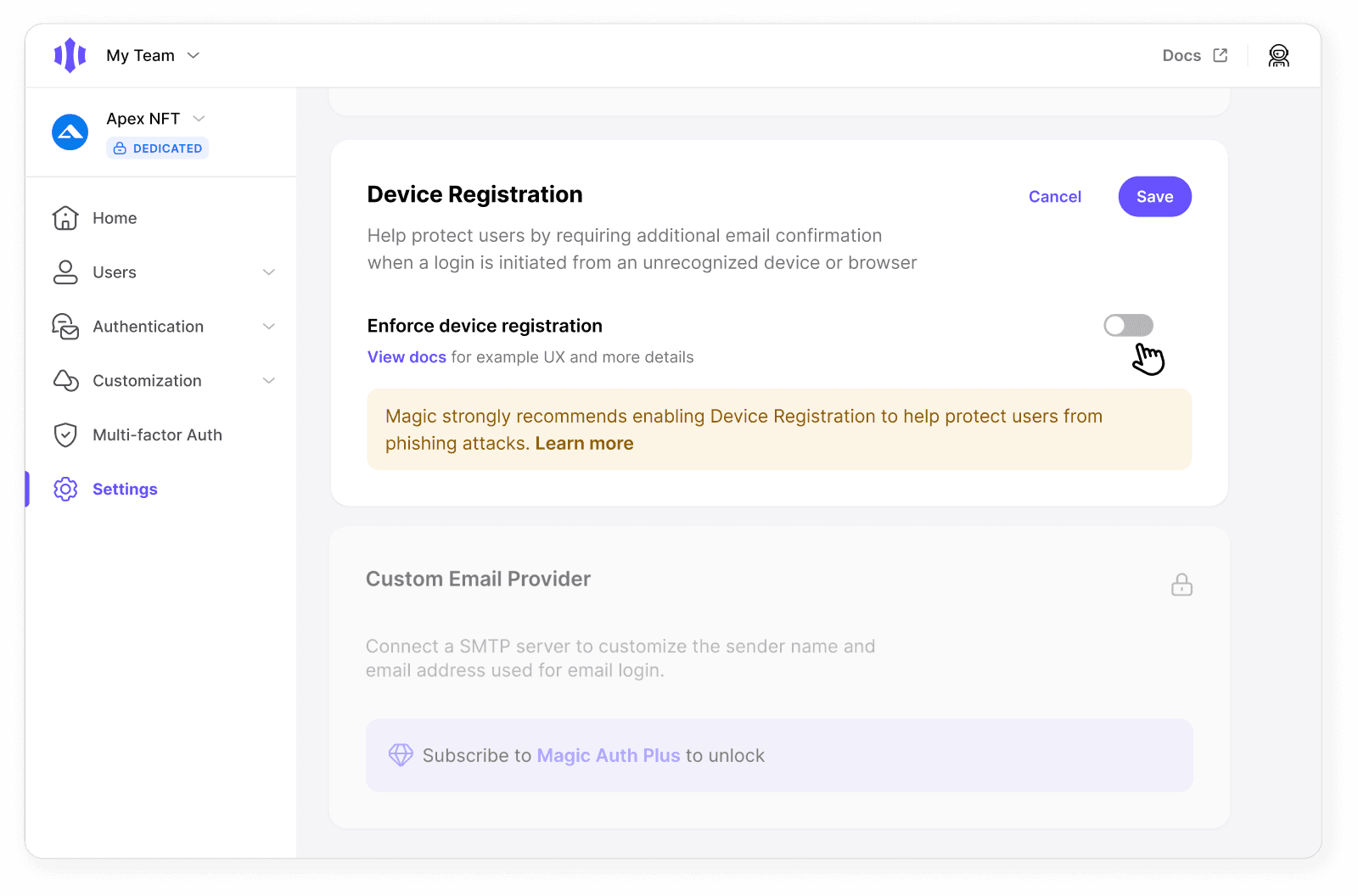The width and height of the screenshot is (1358, 896).
Task: Click the Custom Email Provider heading
Action: point(478,579)
